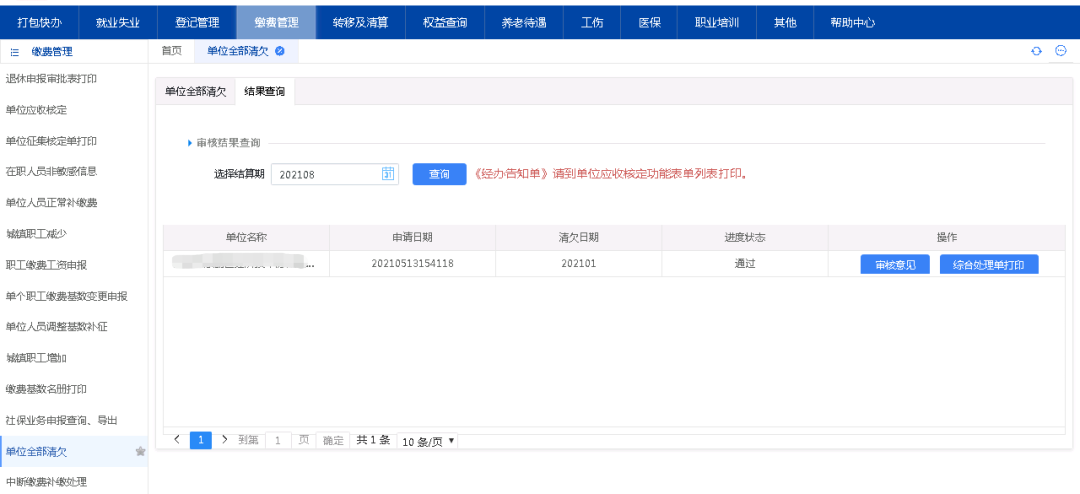Image resolution: width=1080 pixels, height=494 pixels.
Task: Open the more options ellipsis icon
Action: 1061,51
